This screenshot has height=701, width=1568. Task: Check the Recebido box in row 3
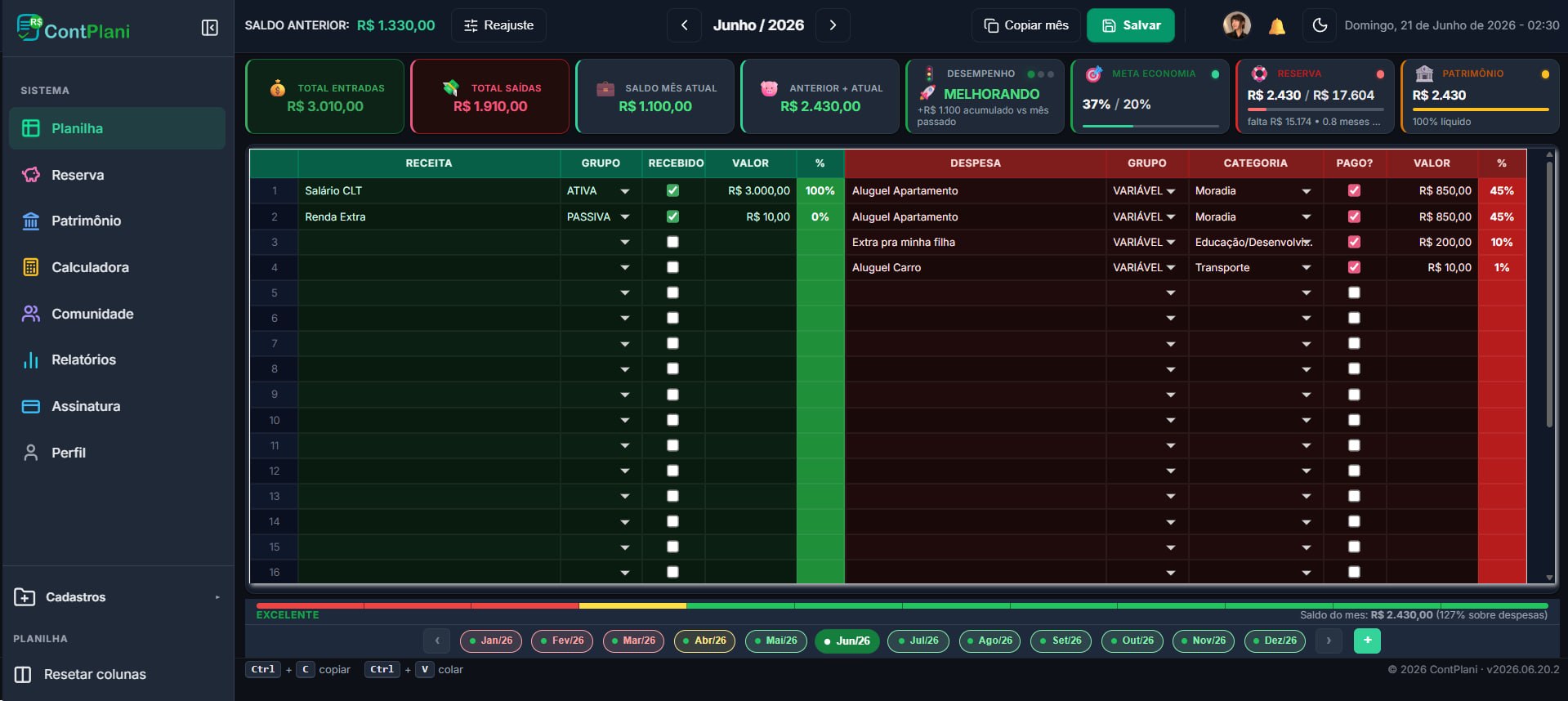click(672, 242)
